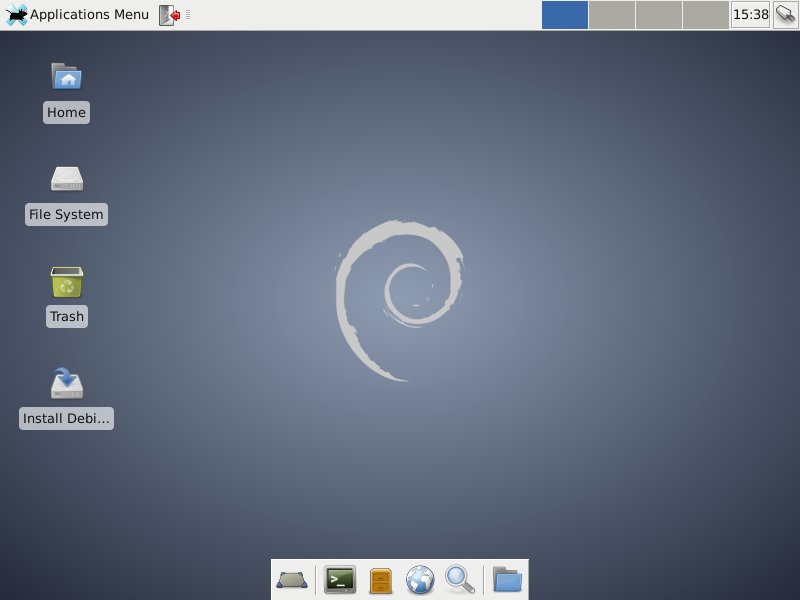Open the Applications Menu
The image size is (800, 600).
coord(78,15)
